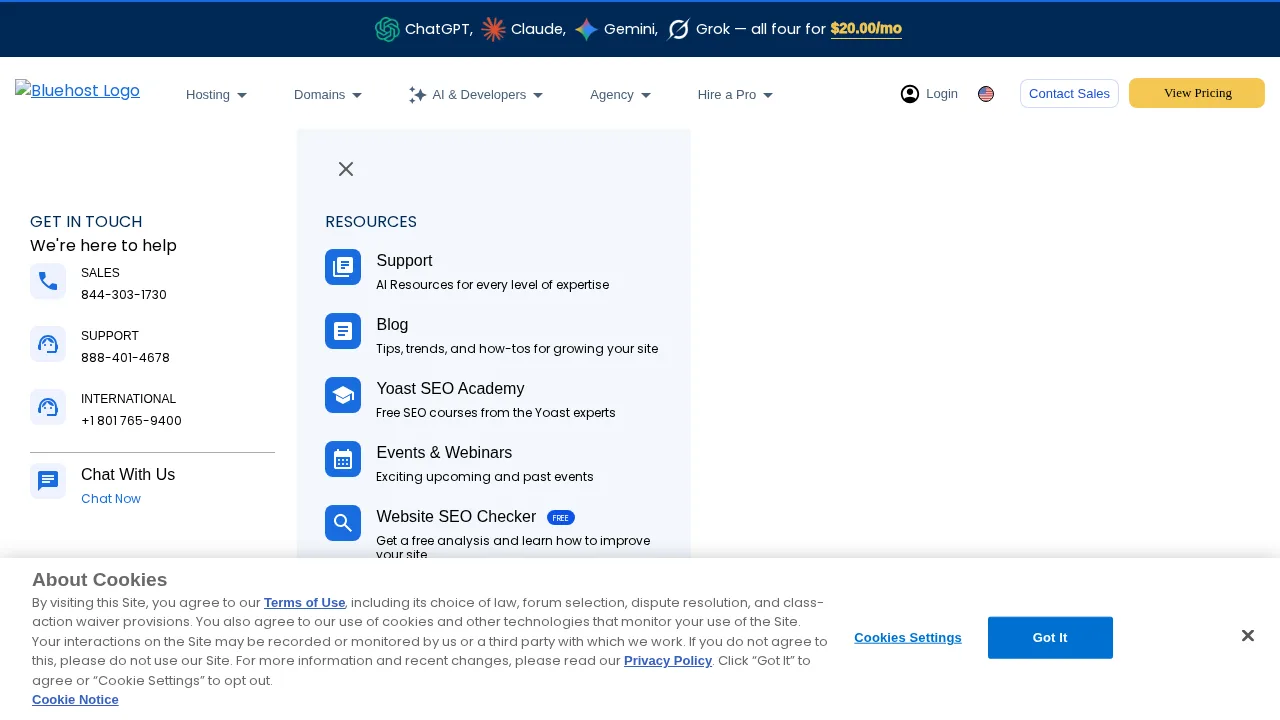Viewport: 1280px width, 720px height.
Task: Open the Agency menu
Action: click(612, 95)
